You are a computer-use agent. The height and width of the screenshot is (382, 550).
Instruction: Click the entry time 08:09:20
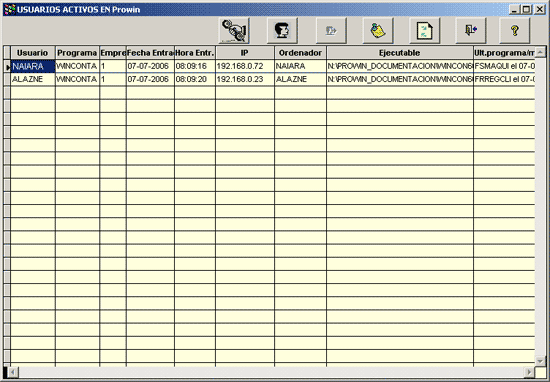point(195,79)
